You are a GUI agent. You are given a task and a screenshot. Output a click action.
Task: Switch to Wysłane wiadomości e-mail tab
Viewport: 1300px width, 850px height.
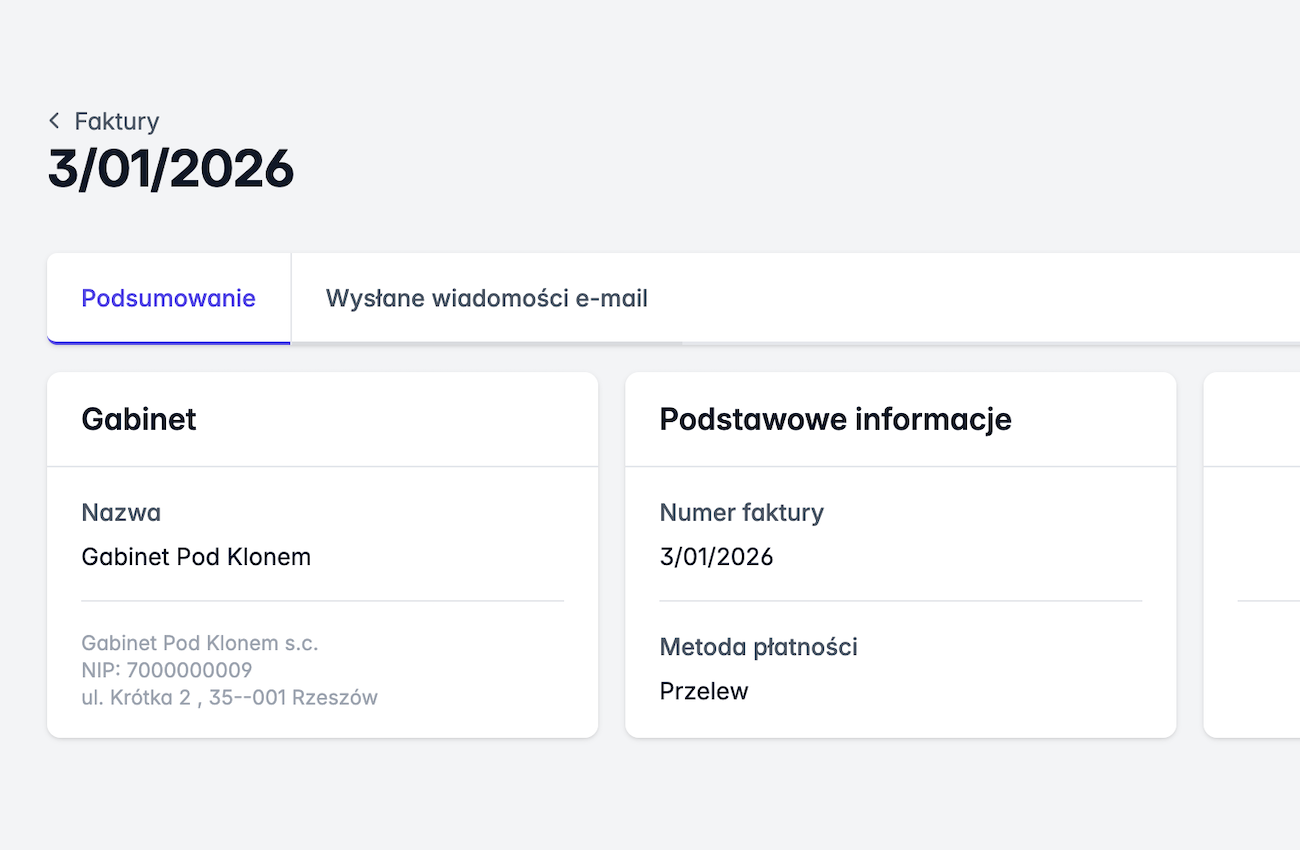(486, 298)
